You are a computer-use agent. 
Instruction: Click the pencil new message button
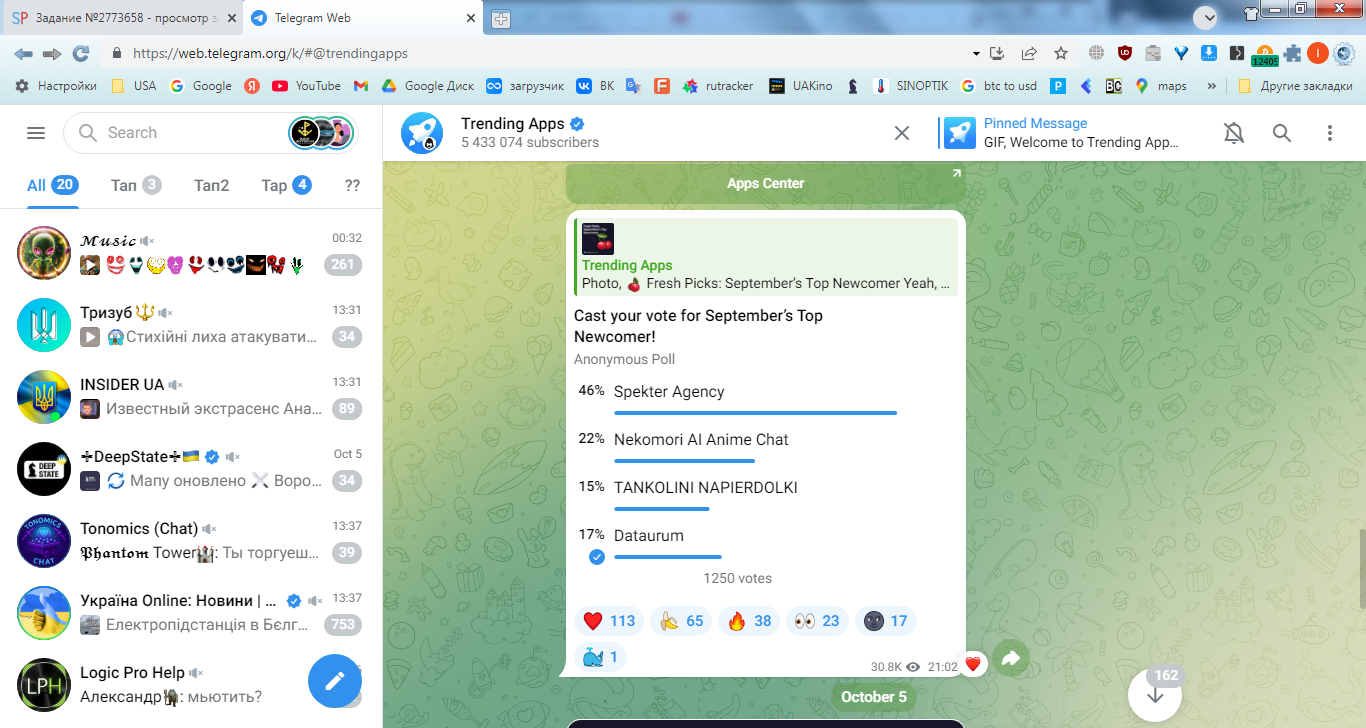[334, 681]
